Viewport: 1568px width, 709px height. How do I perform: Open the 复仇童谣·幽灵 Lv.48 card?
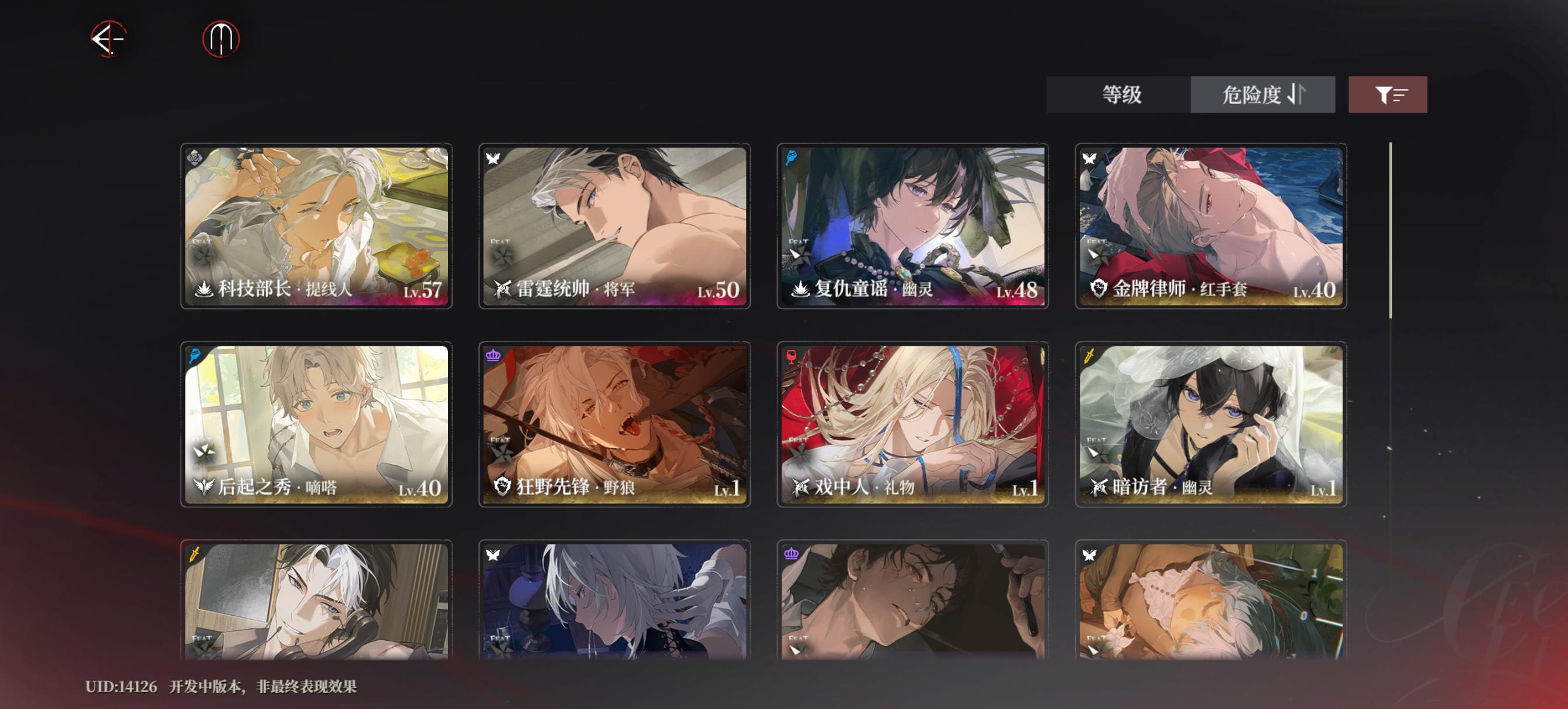912,226
